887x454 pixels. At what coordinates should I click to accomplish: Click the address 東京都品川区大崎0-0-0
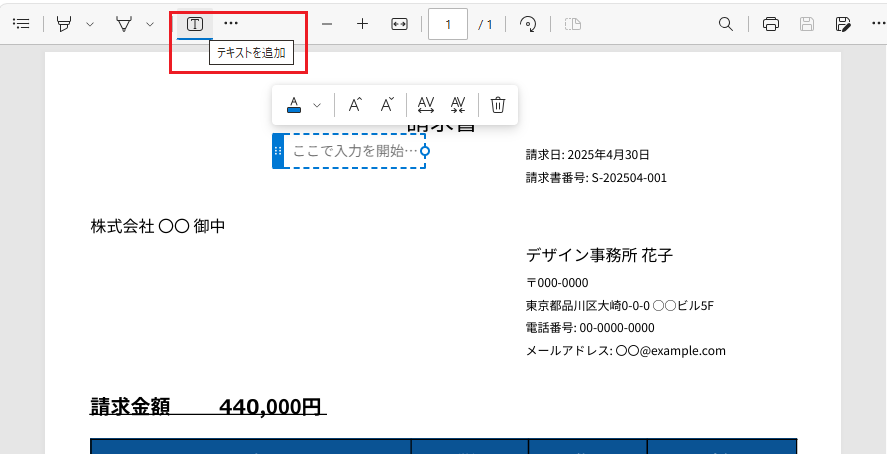(588, 306)
